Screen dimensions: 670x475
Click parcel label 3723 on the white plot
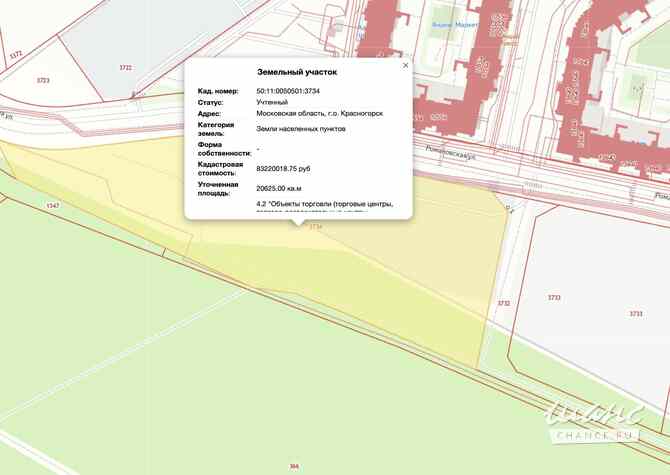43,80
